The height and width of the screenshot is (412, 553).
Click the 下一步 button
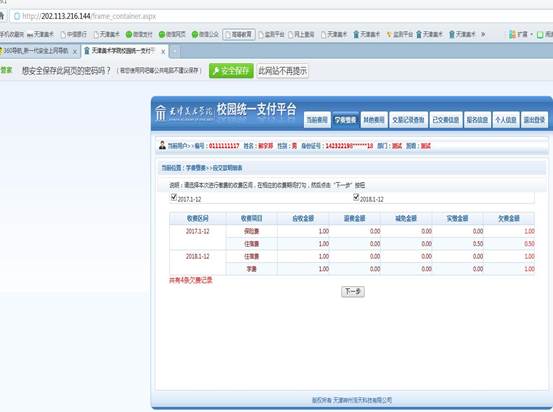[353, 291]
